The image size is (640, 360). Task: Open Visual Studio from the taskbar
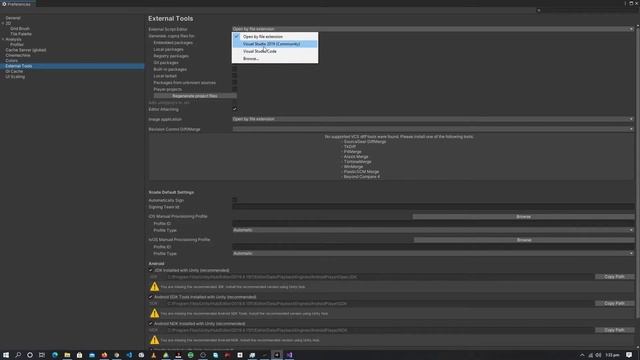click(x=289, y=355)
